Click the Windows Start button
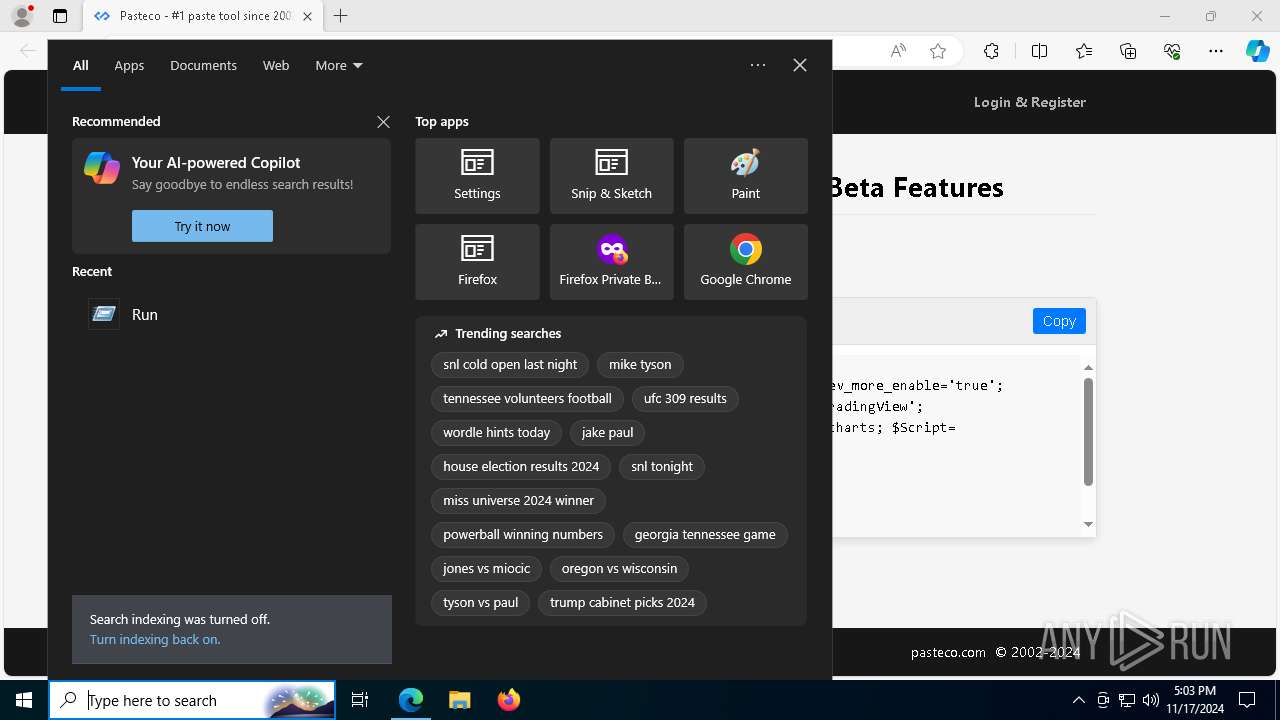Image resolution: width=1280 pixels, height=720 pixels. pyautogui.click(x=24, y=700)
